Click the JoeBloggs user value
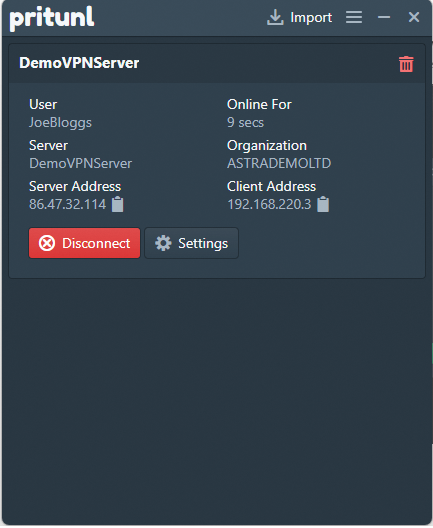This screenshot has height=528, width=433. pos(60,123)
